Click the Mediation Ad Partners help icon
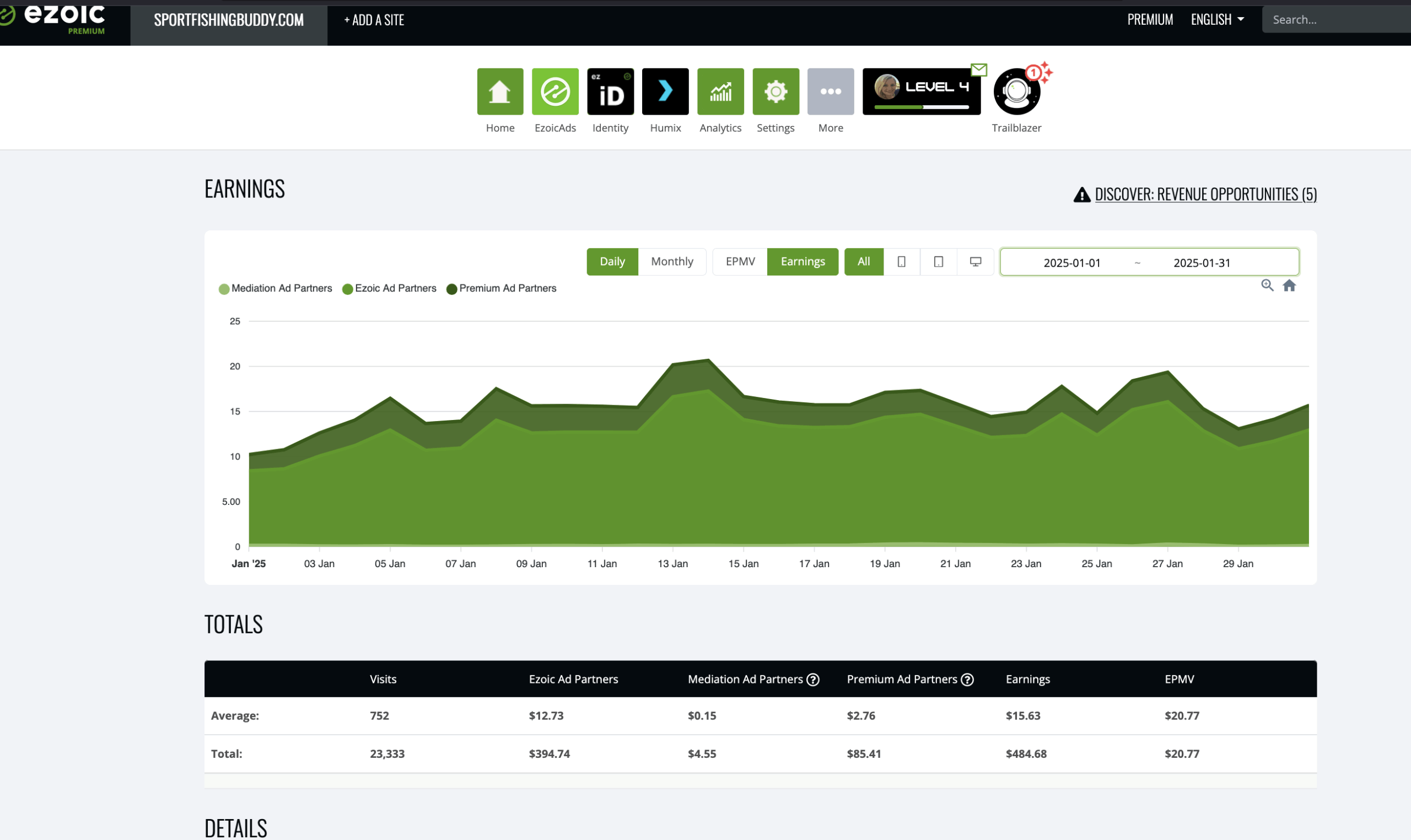1411x840 pixels. click(x=813, y=679)
